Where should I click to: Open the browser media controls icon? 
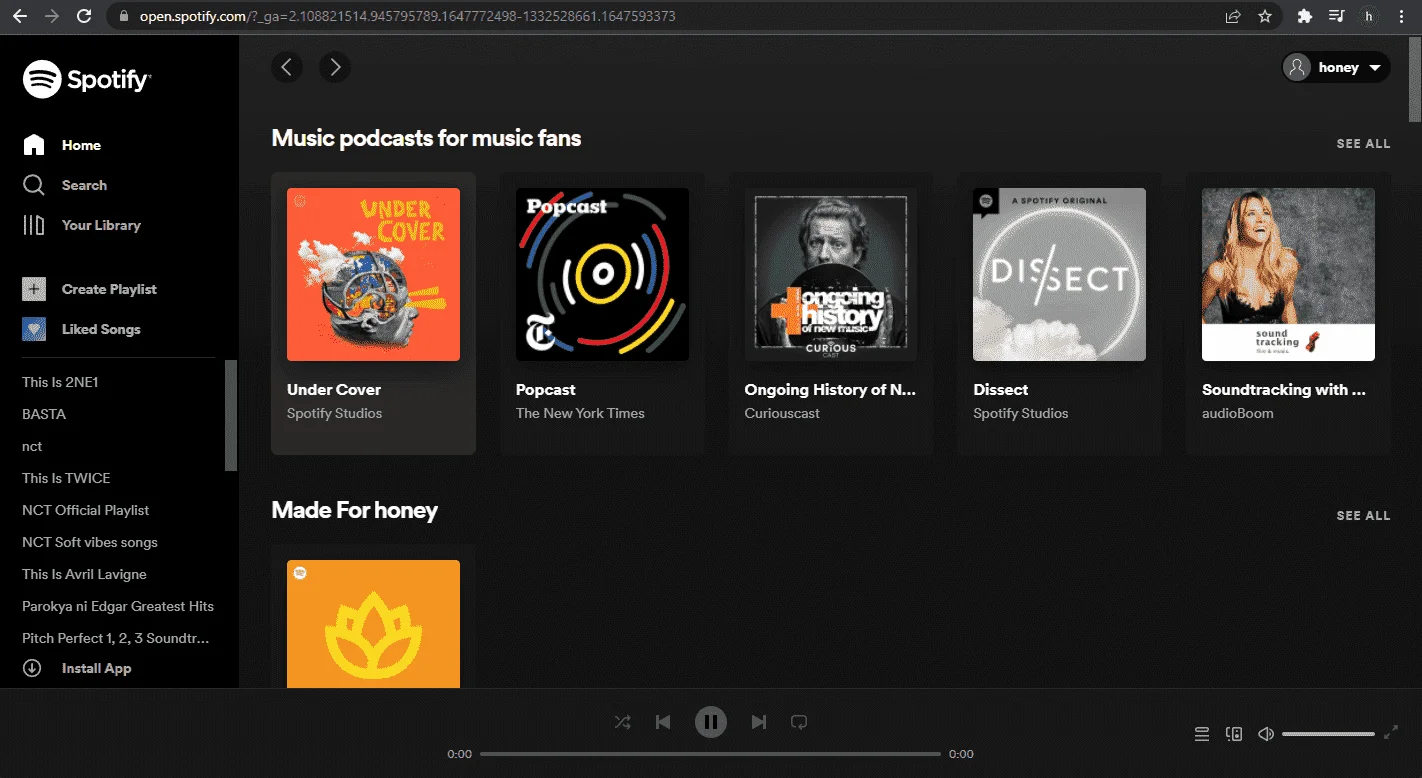pyautogui.click(x=1336, y=16)
